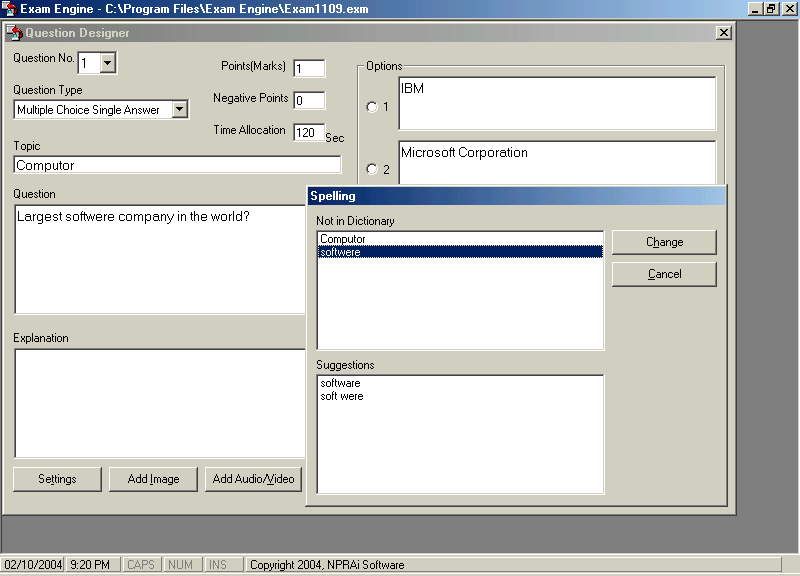Close the Question Designer dialog
This screenshot has width=800, height=576.
click(724, 33)
